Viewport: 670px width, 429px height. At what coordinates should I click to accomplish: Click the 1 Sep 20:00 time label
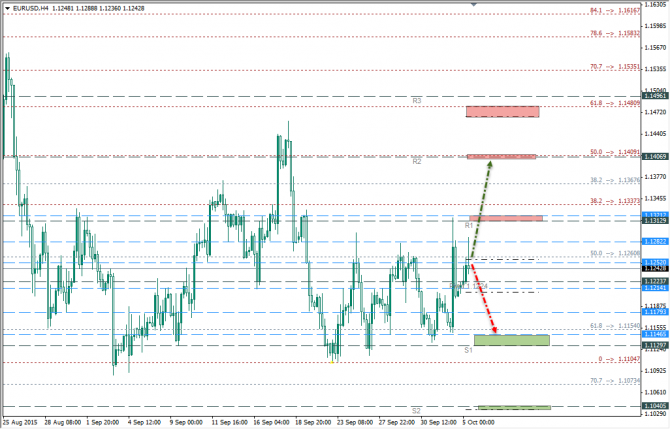pyautogui.click(x=102, y=422)
